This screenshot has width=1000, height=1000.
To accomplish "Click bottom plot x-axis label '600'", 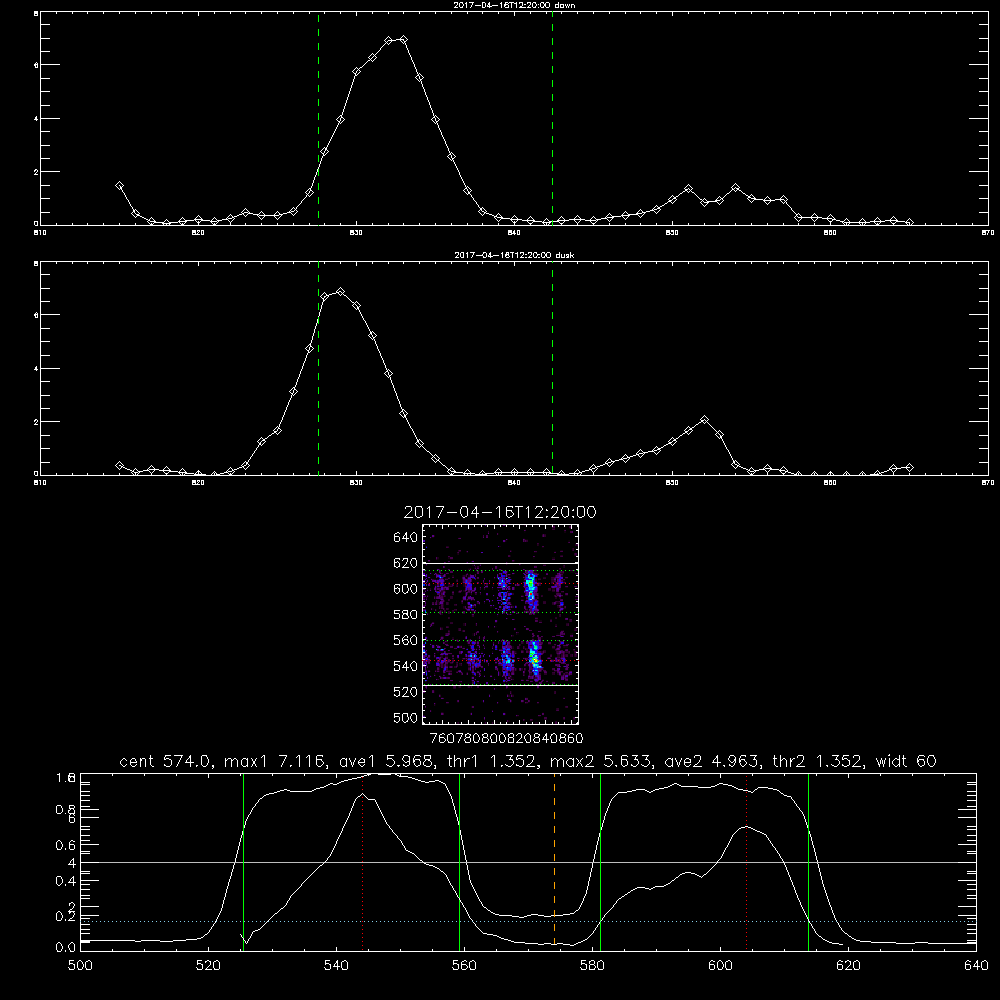I will [x=720, y=966].
